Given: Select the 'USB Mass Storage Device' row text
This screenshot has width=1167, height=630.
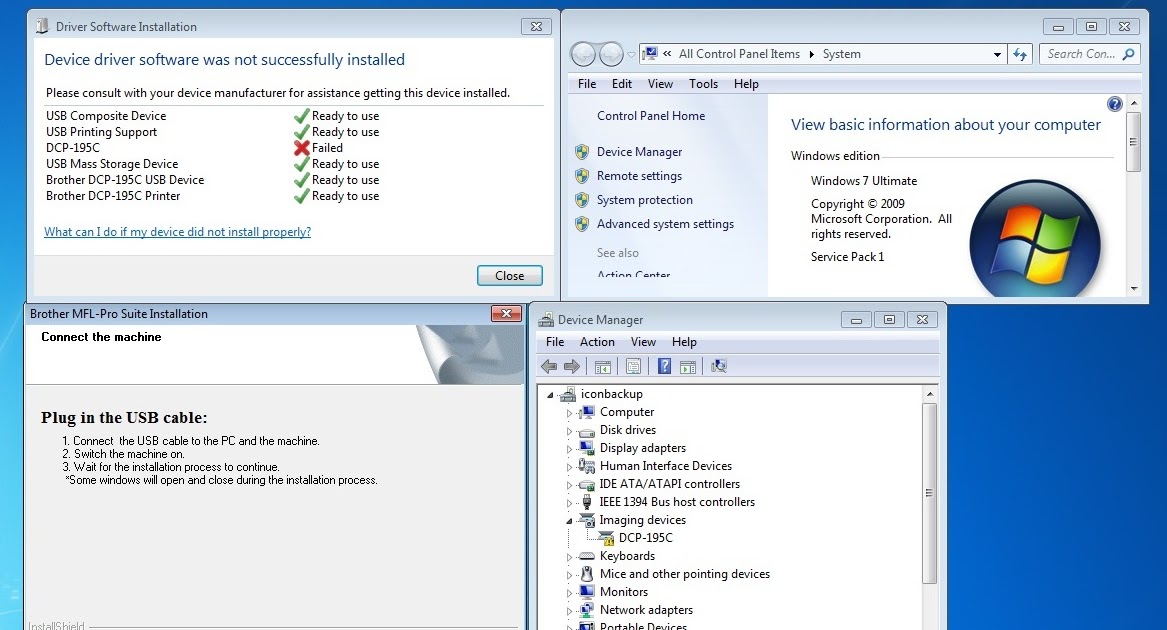Looking at the screenshot, I should click(x=112, y=165).
